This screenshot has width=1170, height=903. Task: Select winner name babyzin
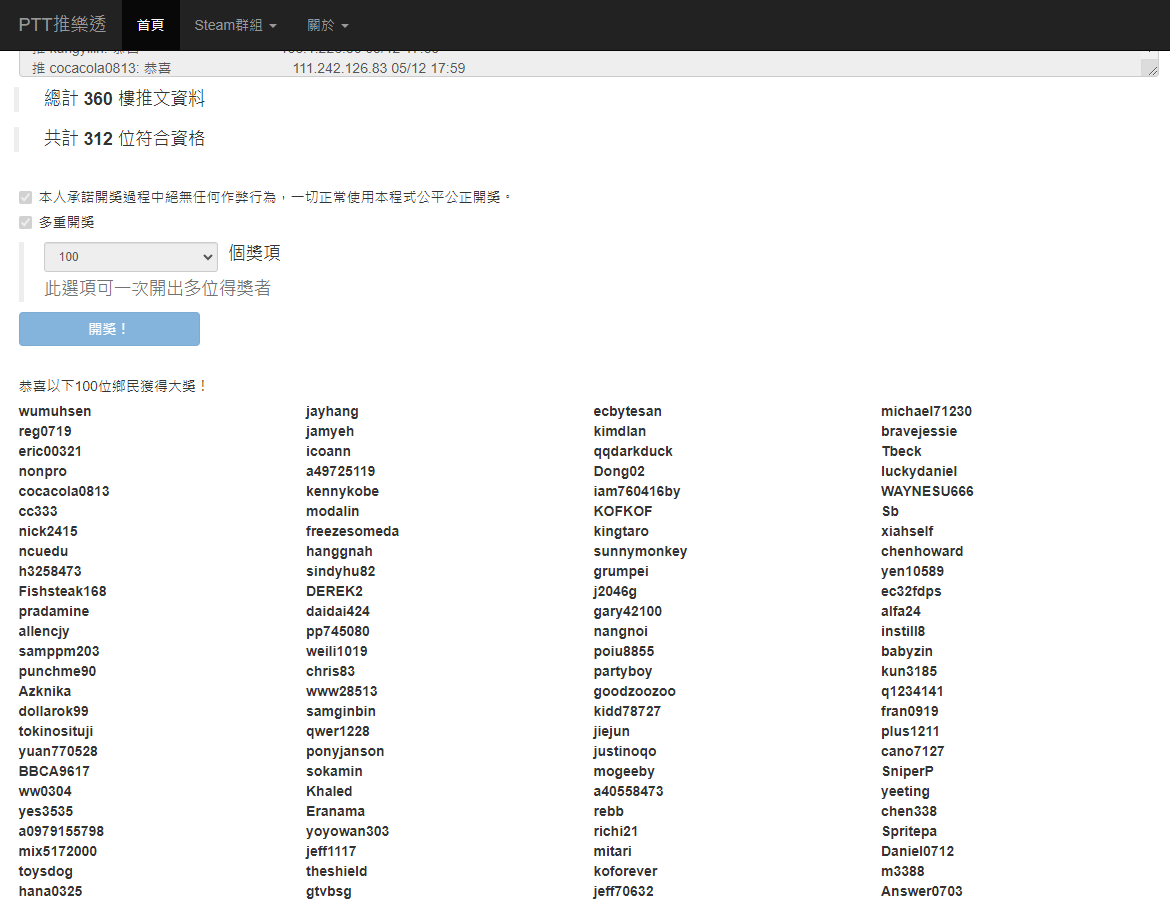[x=907, y=652]
